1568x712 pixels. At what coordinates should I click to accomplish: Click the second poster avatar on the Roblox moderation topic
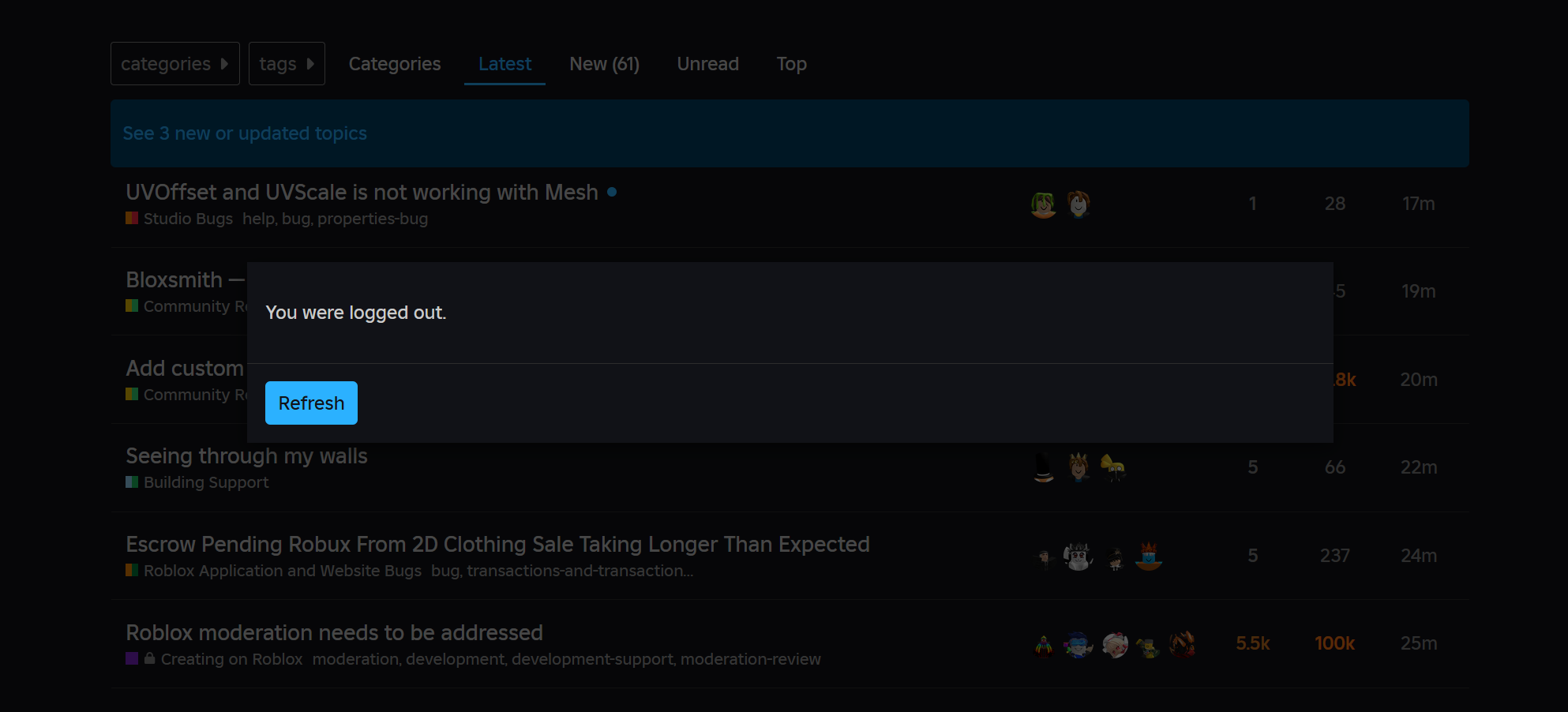pos(1078,645)
